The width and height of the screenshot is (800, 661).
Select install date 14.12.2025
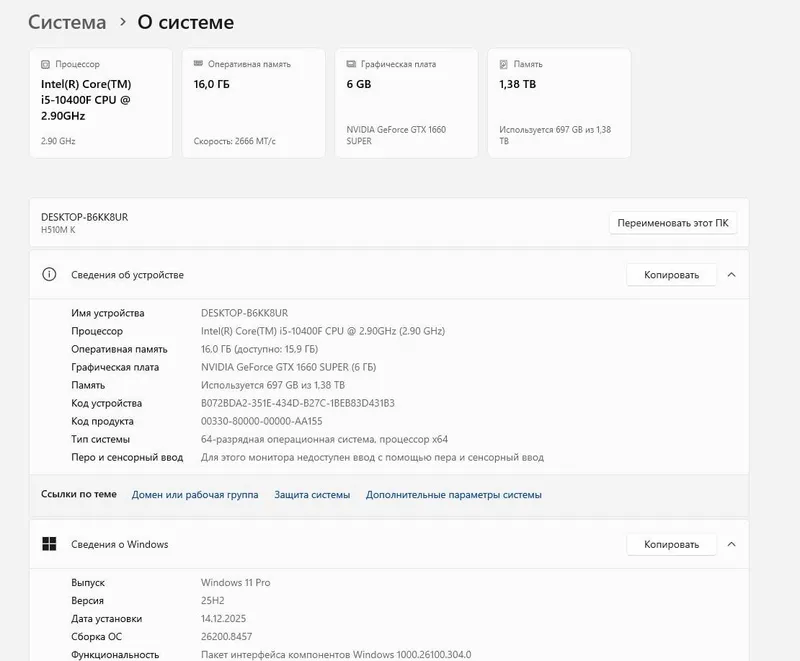pyautogui.click(x=223, y=619)
